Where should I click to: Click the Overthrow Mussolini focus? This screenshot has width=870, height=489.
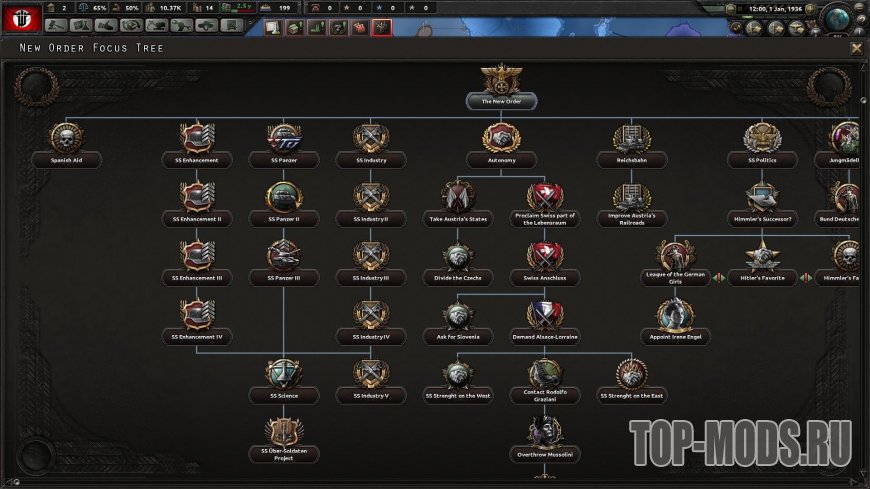[545, 435]
